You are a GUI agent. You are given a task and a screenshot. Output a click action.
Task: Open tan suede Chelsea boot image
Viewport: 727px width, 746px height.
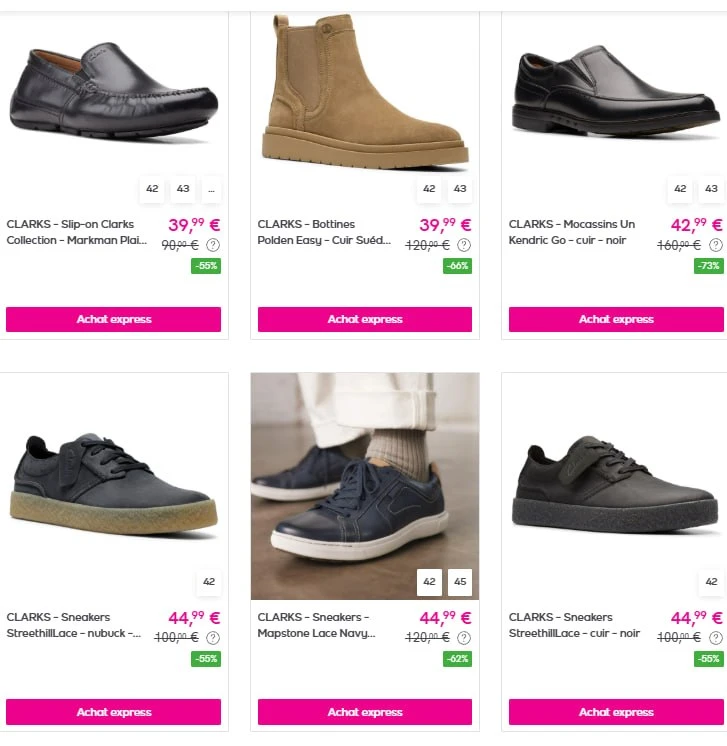[365, 92]
